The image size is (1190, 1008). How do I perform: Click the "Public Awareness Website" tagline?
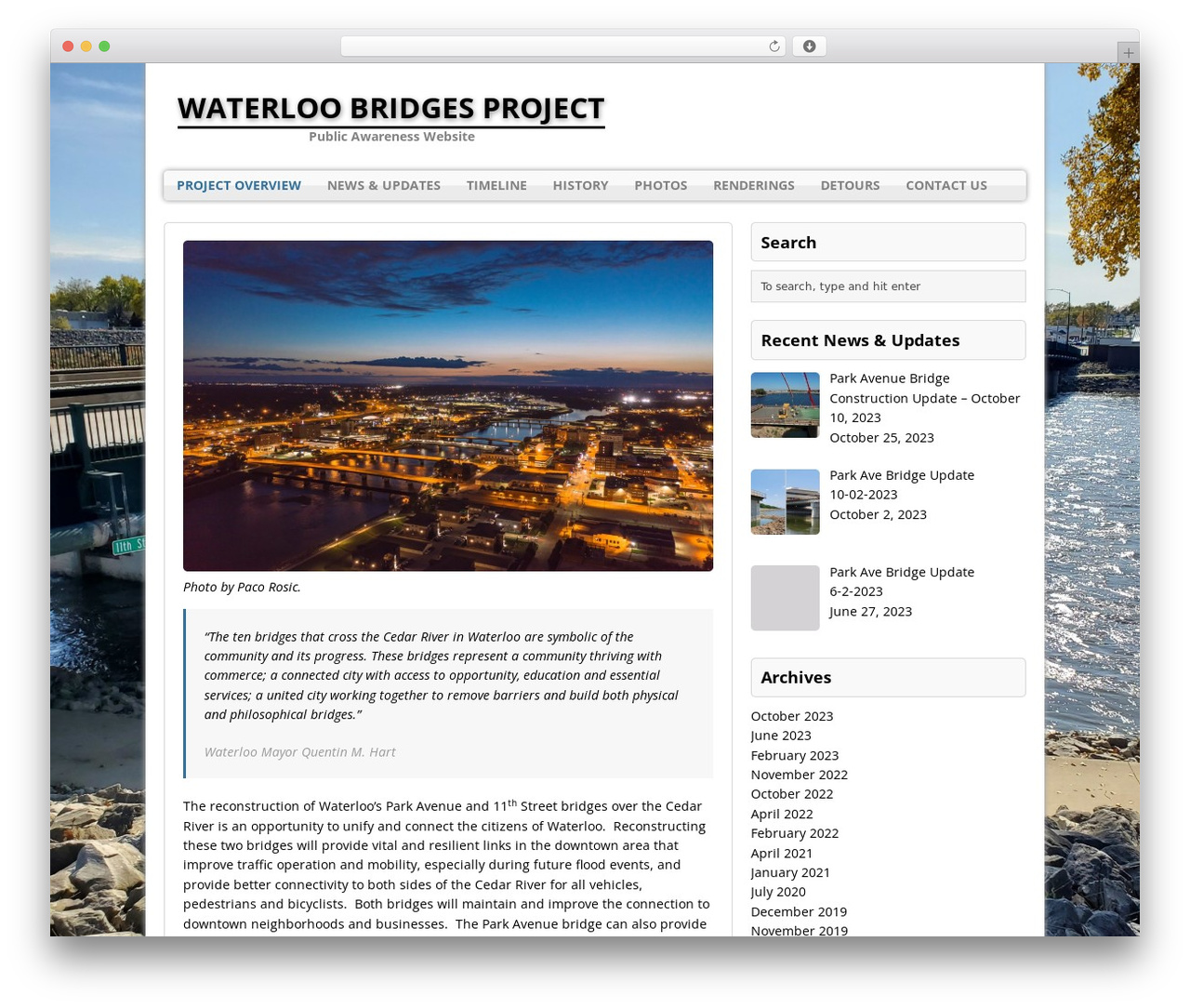coord(391,137)
